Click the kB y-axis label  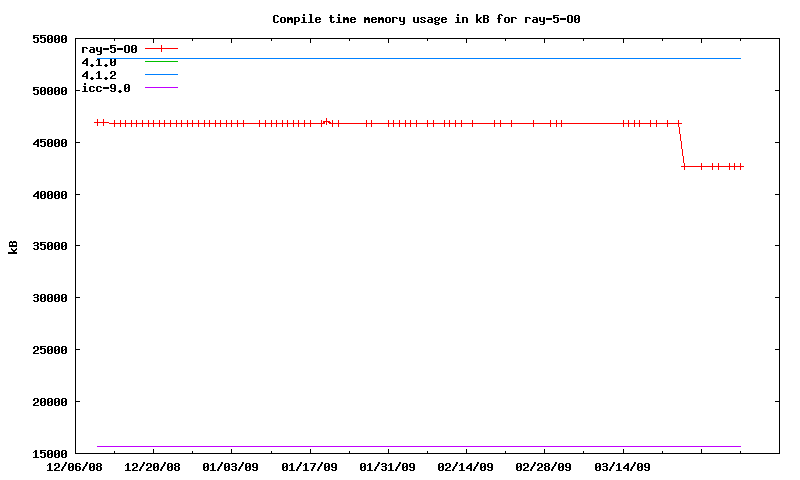click(x=14, y=246)
